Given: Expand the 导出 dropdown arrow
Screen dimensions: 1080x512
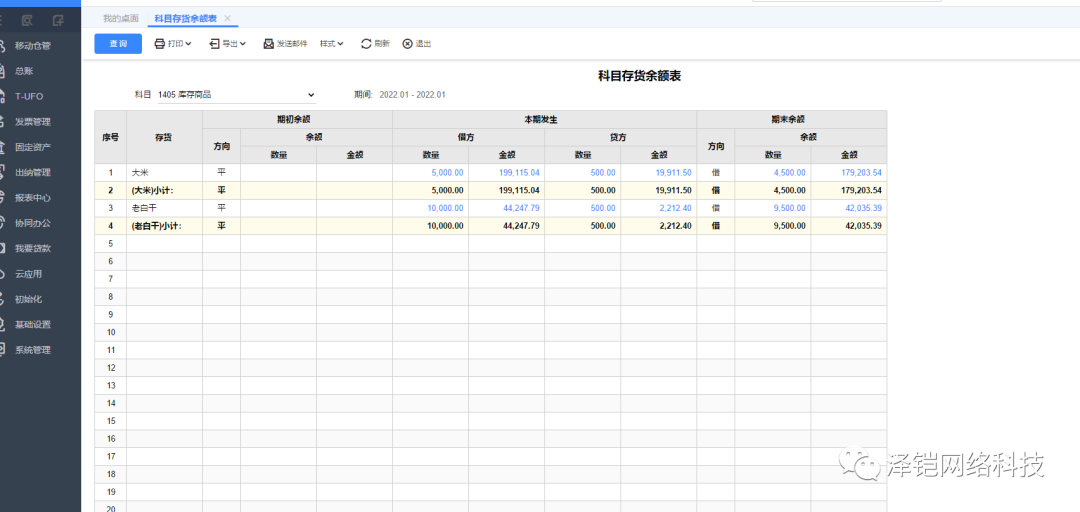Looking at the screenshot, I should coord(243,44).
